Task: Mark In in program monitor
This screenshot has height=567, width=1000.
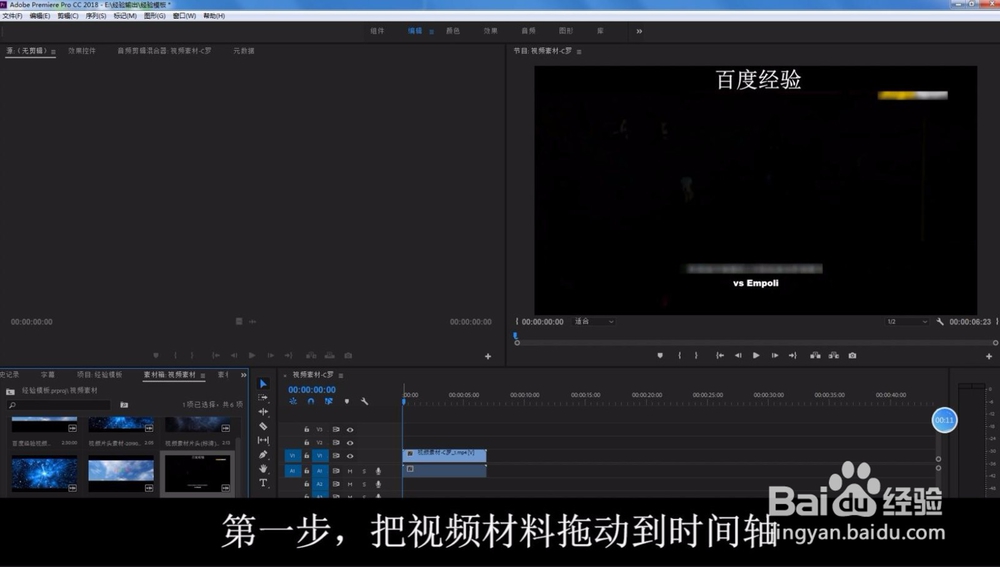Action: (679, 356)
